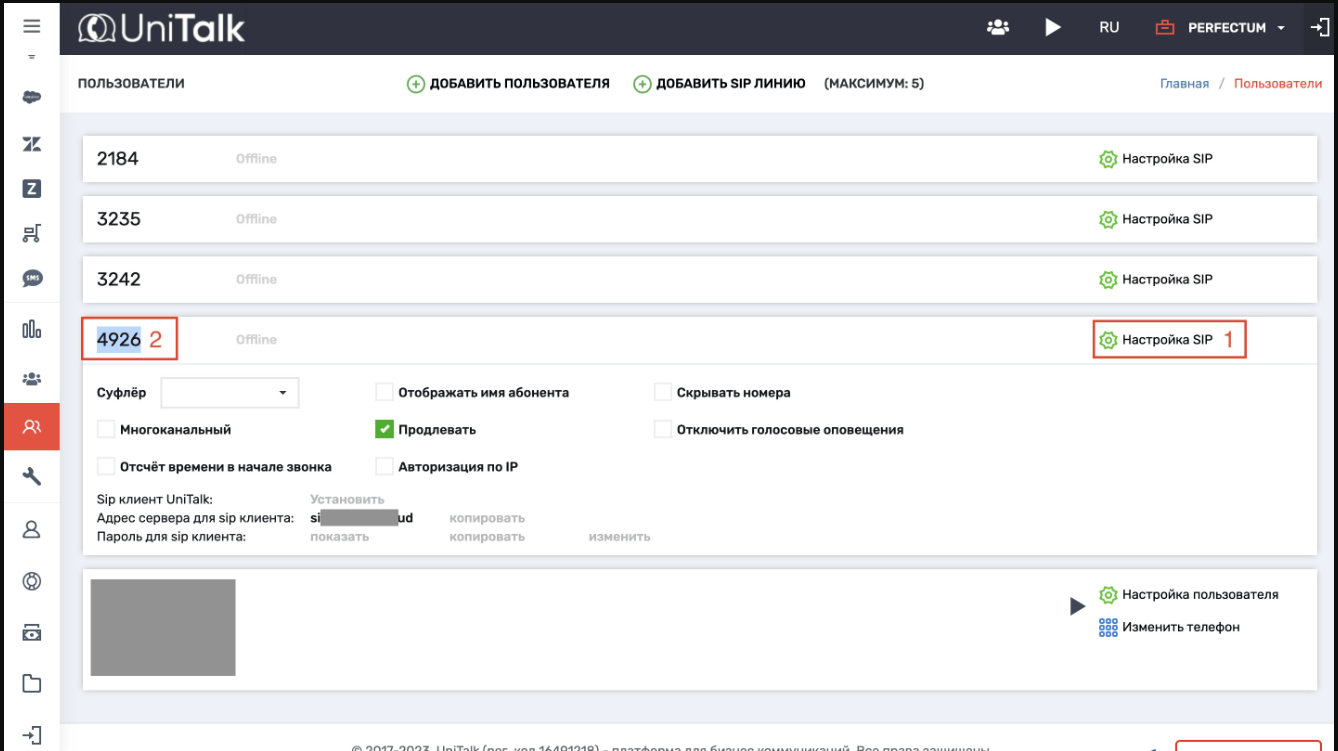Open statistics bar chart sidebar icon

[32, 329]
